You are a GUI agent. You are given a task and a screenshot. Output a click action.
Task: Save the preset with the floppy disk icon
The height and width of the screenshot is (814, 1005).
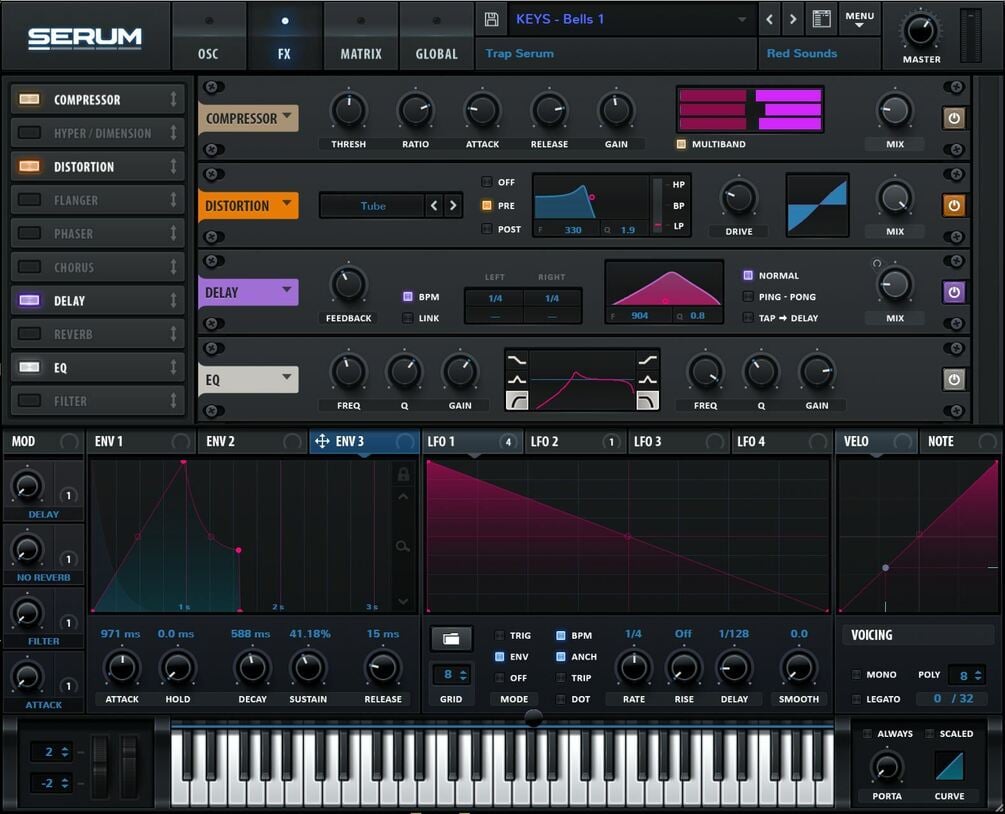pos(491,19)
